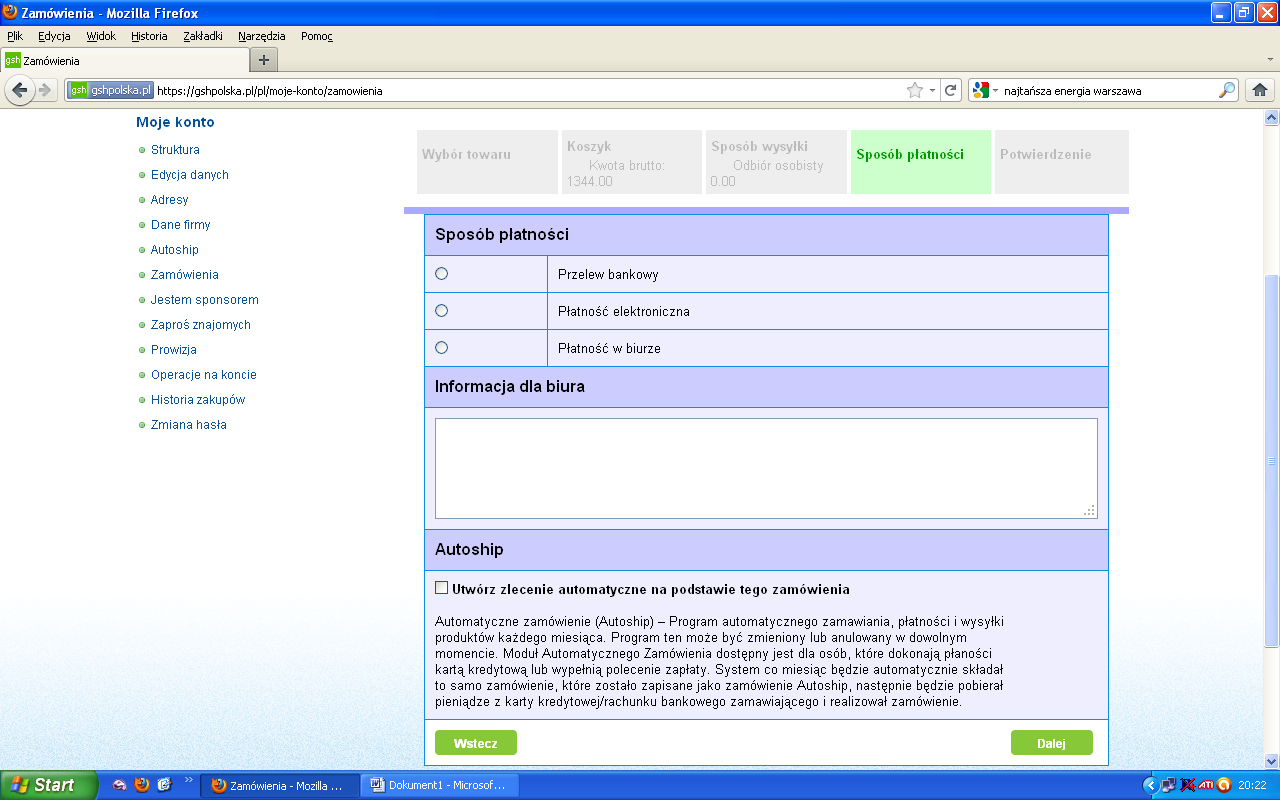Click the search magnifier icon
The width and height of the screenshot is (1280, 800).
[x=1227, y=90]
